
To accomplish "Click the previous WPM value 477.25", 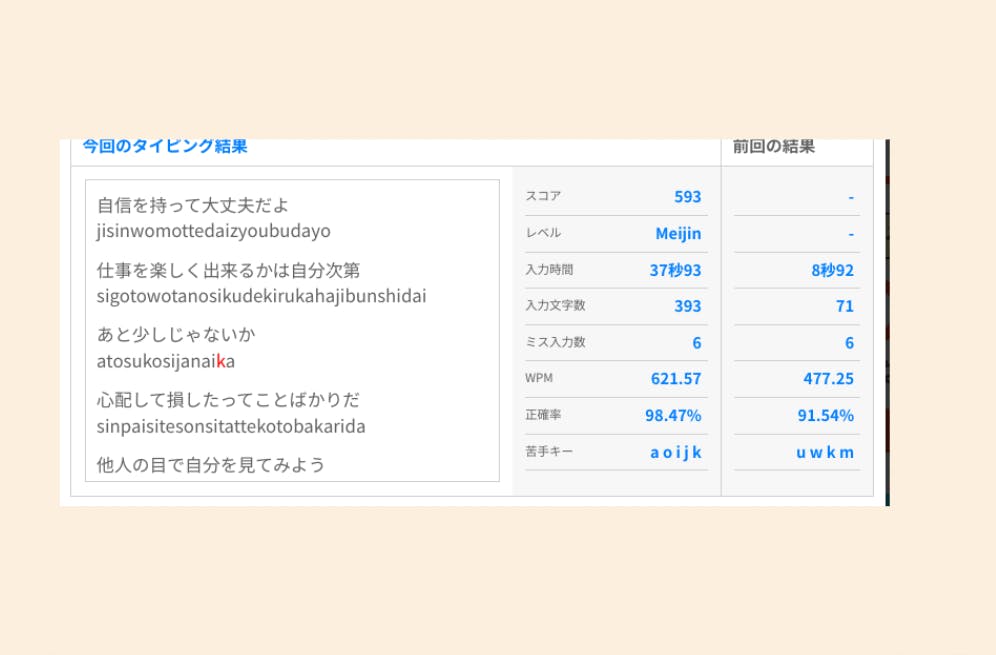I will 828,379.
